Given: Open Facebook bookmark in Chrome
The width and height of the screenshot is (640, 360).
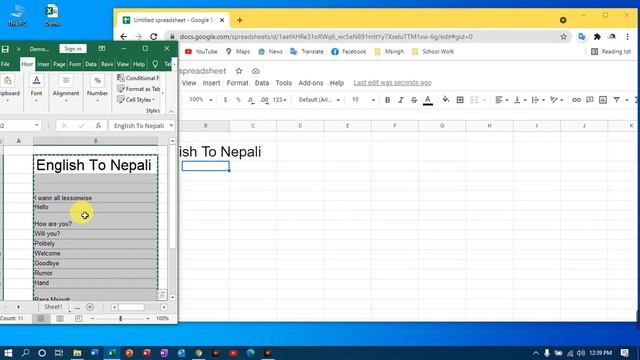Looking at the screenshot, I should [349, 51].
